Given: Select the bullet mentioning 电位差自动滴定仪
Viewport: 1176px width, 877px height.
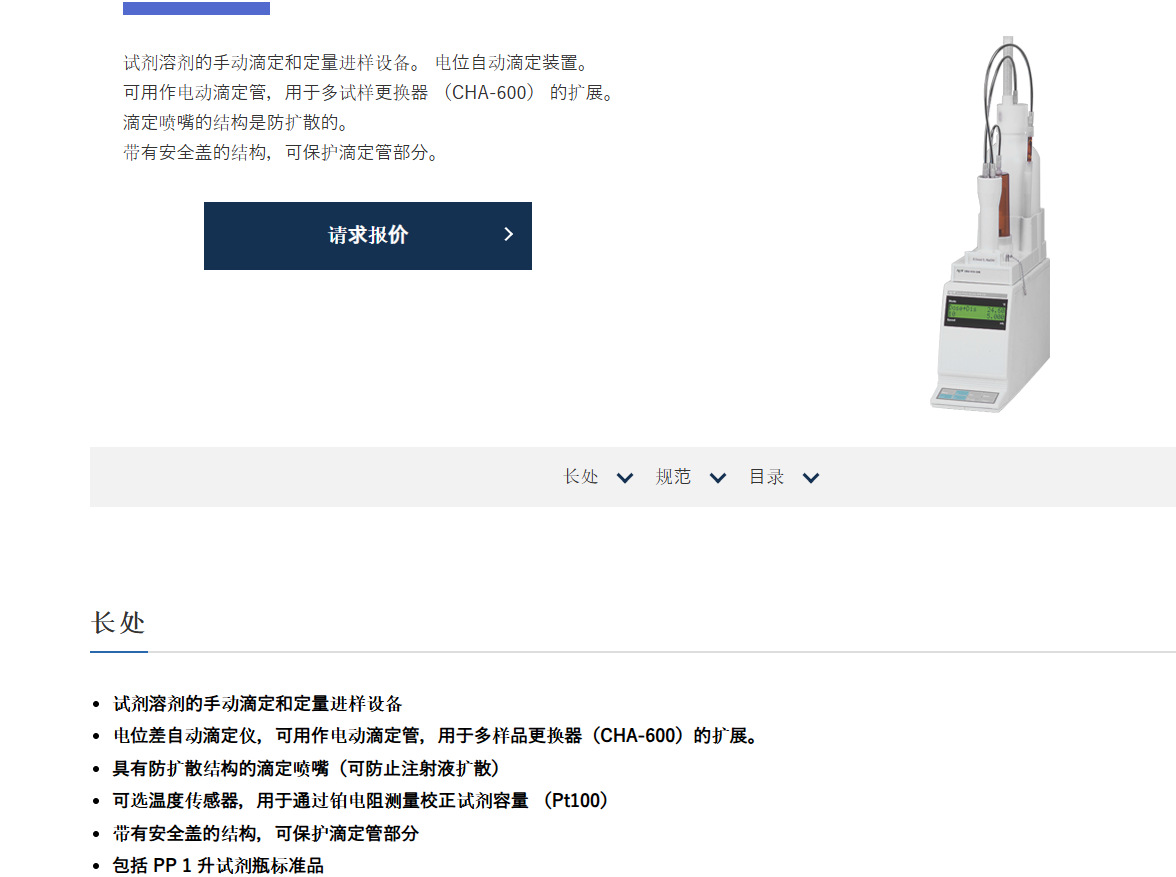Looking at the screenshot, I should point(436,736).
